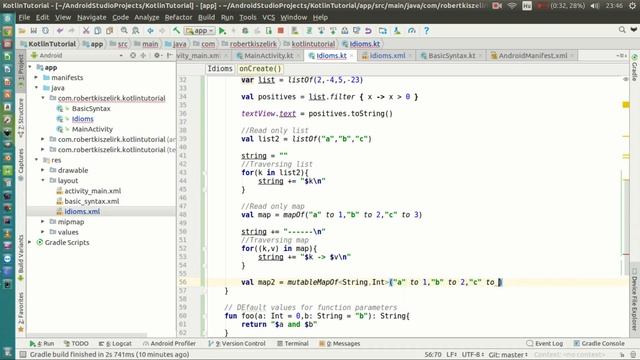Switch to the BasicSyntax.kt editor tab
This screenshot has height=360, width=640.
(x=451, y=56)
